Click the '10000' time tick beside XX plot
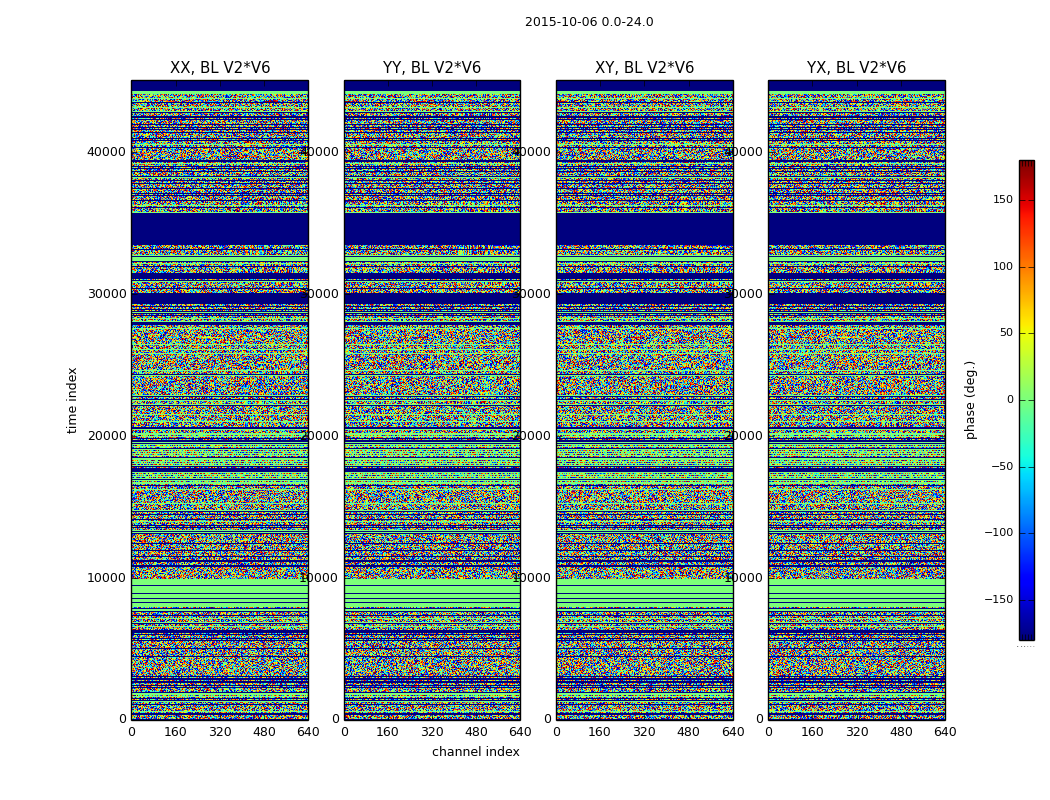Screen dimensions: 1050x800 [106, 578]
